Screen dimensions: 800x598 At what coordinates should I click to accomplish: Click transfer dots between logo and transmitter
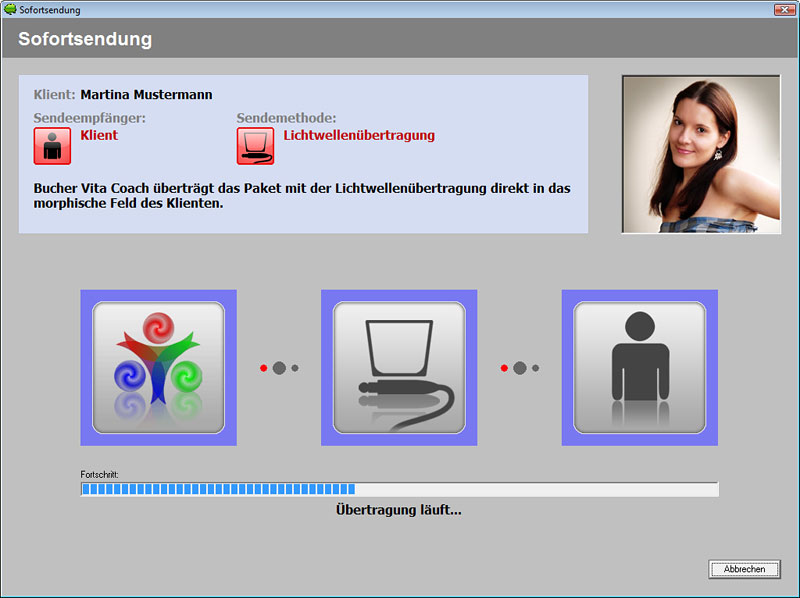279,368
